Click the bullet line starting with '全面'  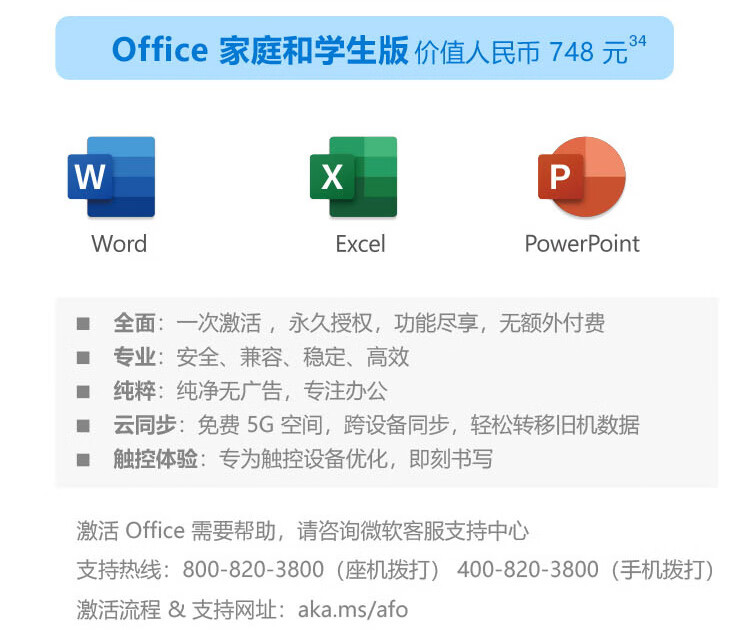341,323
